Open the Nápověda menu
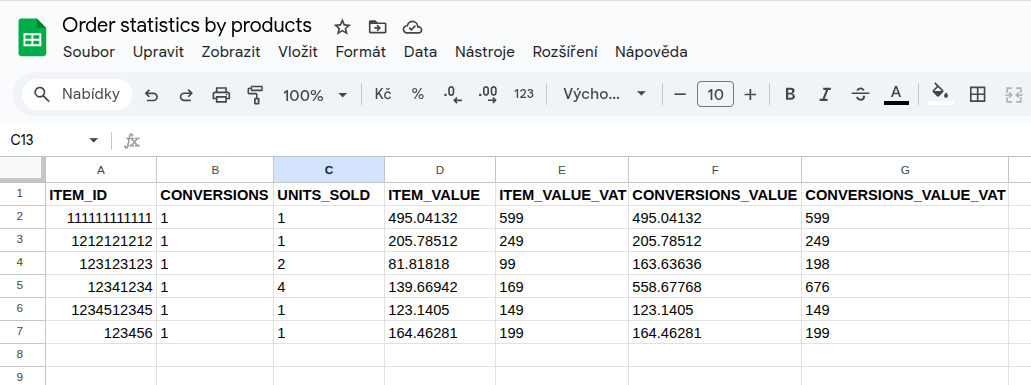 click(x=651, y=52)
